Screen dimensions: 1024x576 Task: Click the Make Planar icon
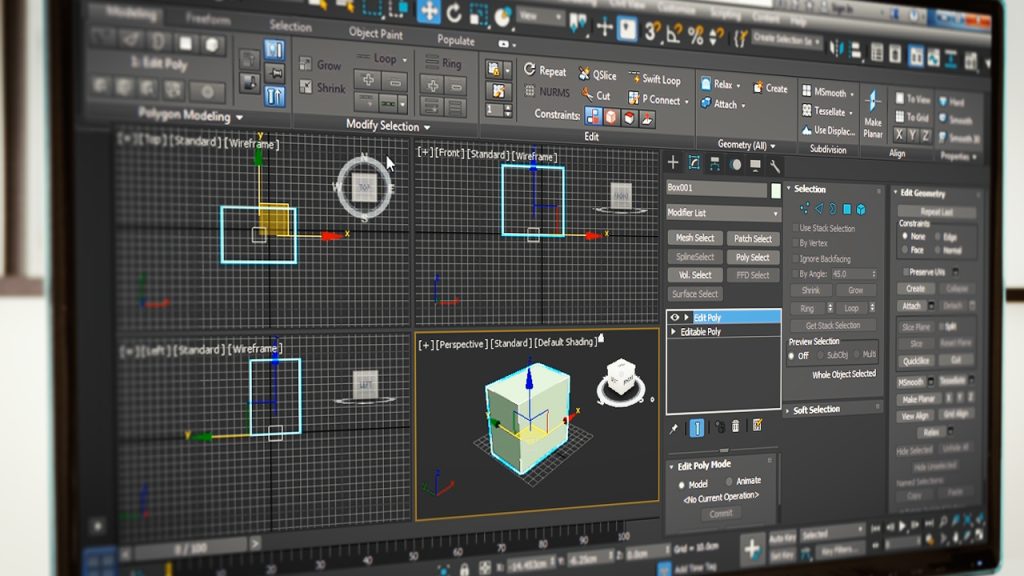(x=873, y=102)
